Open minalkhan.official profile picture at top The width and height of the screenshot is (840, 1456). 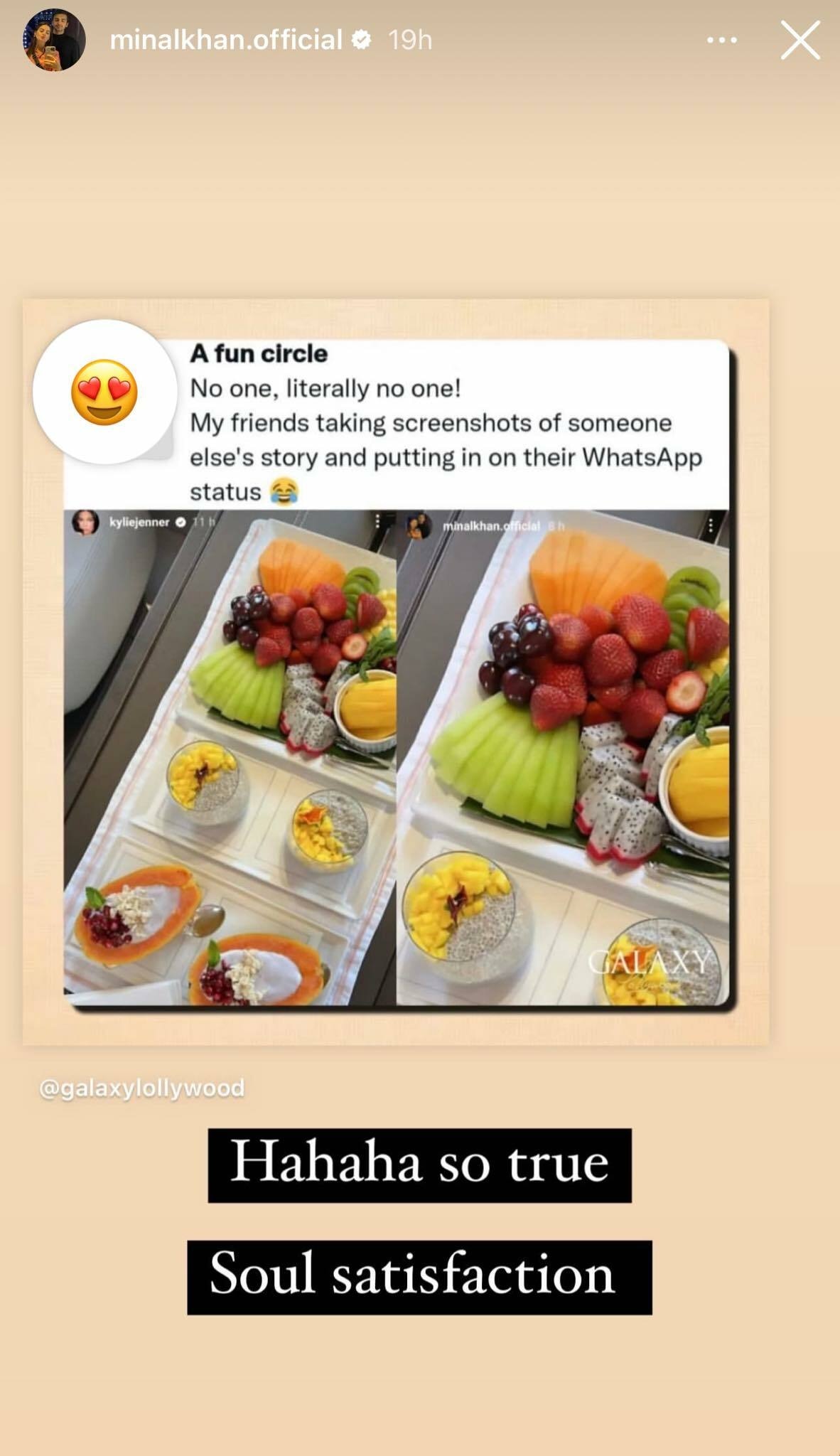pyautogui.click(x=55, y=40)
